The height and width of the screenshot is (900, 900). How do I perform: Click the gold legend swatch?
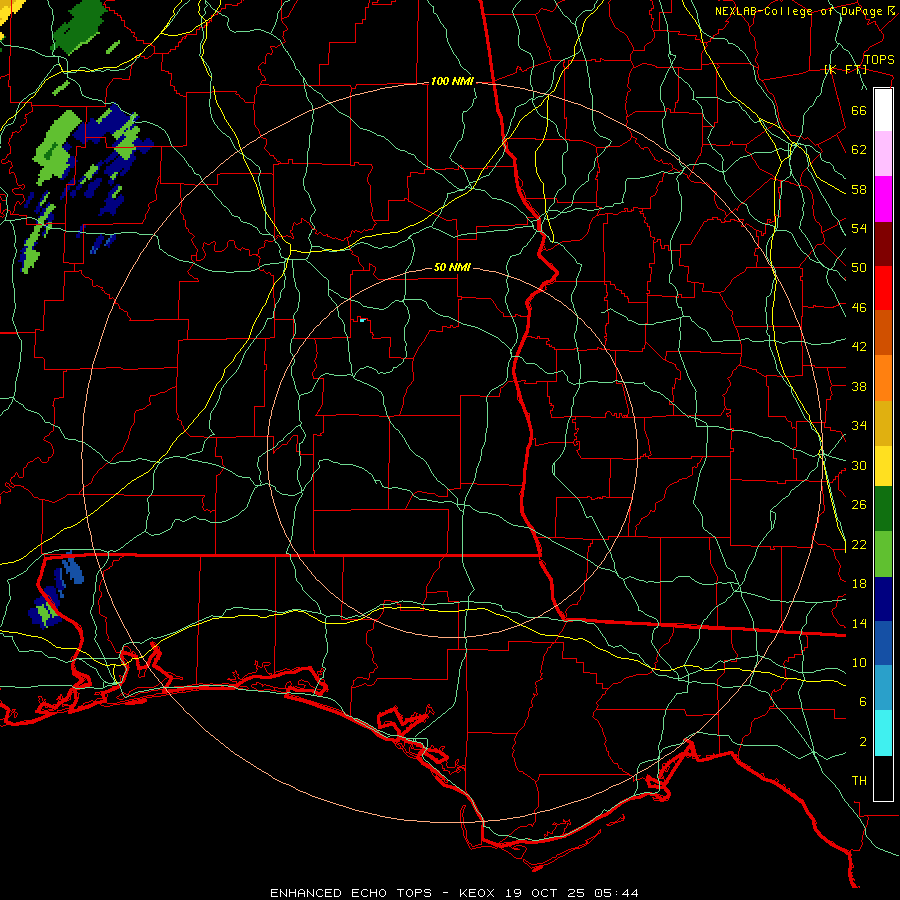883,424
